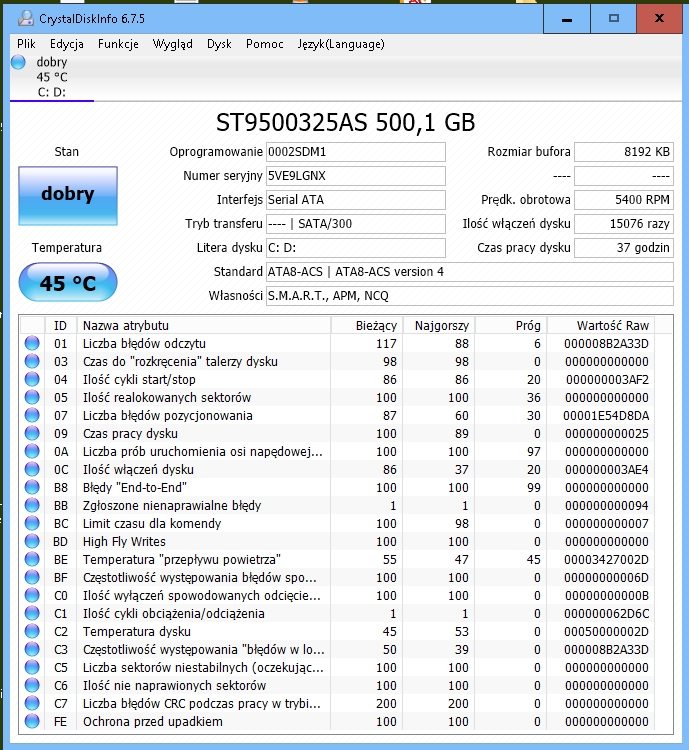Screen dimensions: 689x750
Task: Click status orb for Ochrona przed upadkiem
Action: pyautogui.click(x=32, y=721)
